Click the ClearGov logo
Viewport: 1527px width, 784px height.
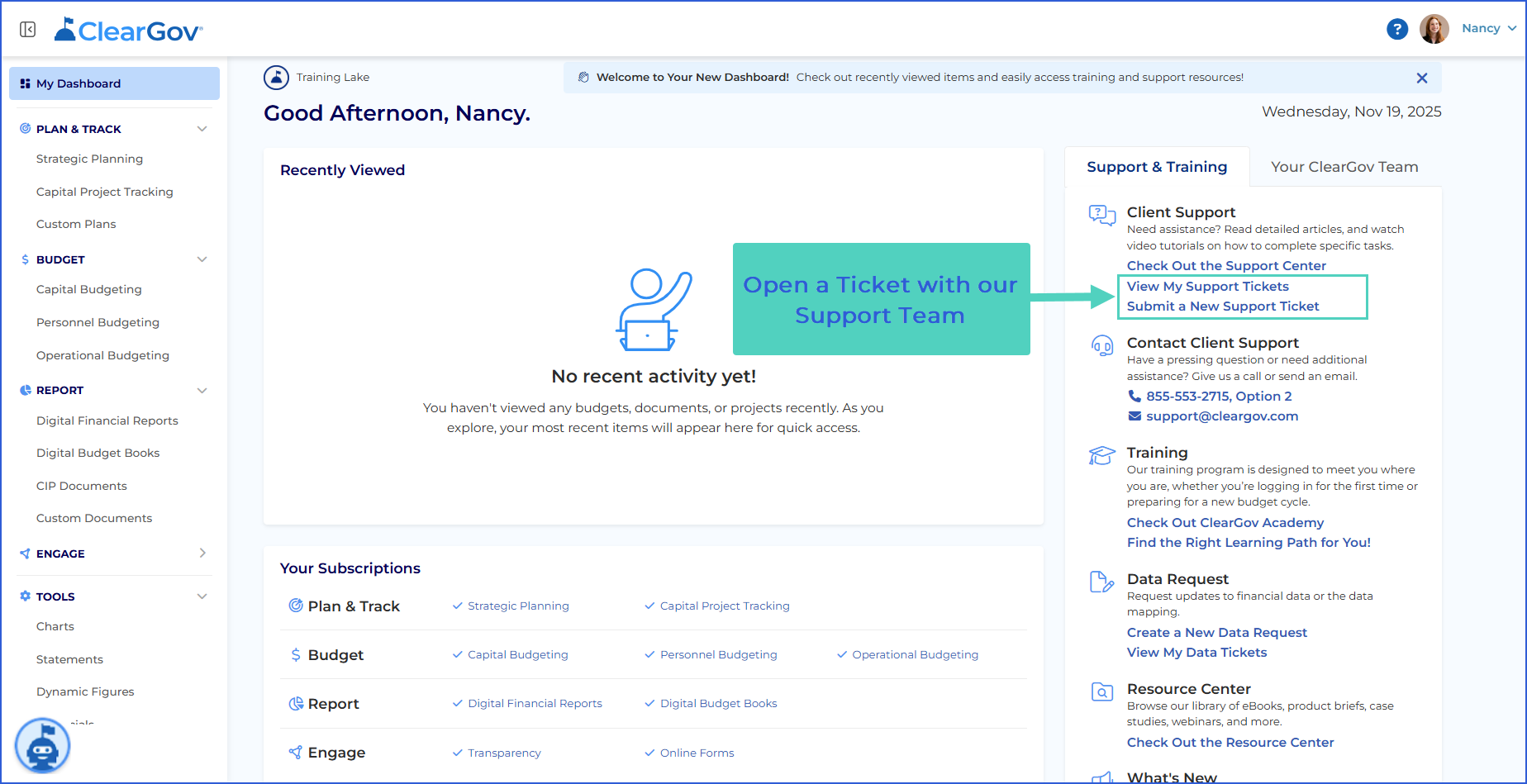[128, 30]
